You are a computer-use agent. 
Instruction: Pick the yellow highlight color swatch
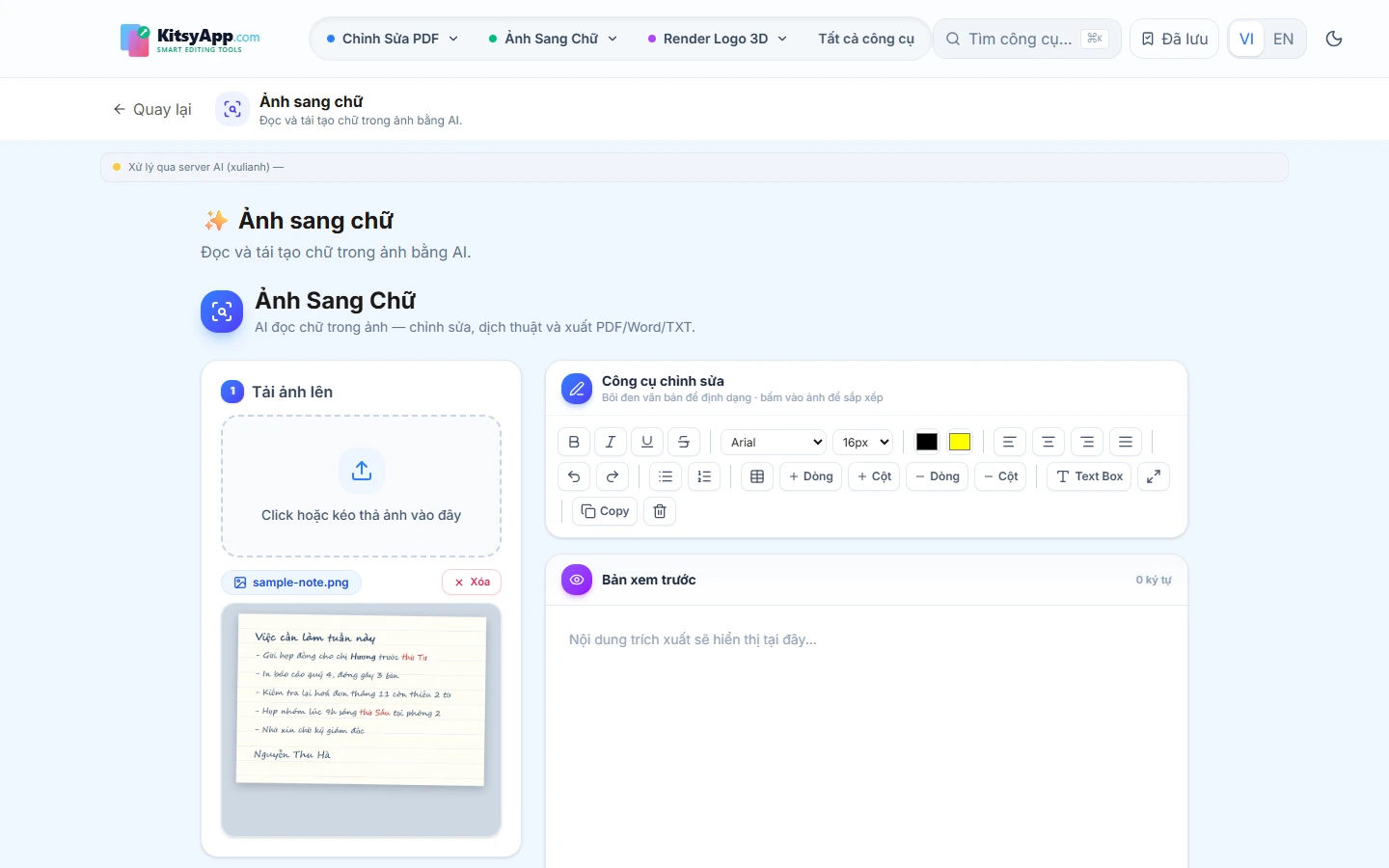click(x=960, y=442)
